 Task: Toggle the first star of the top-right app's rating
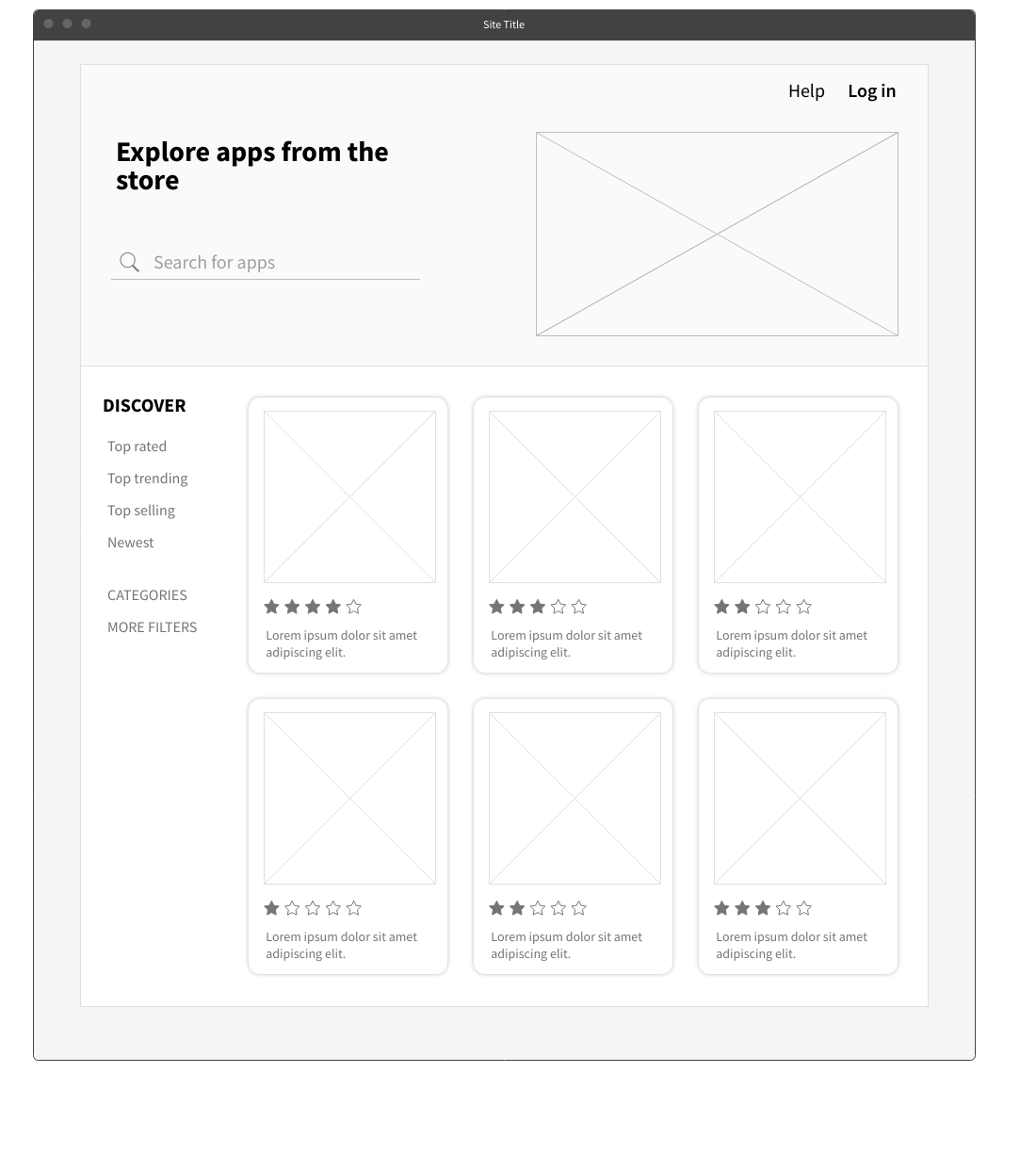pos(721,607)
